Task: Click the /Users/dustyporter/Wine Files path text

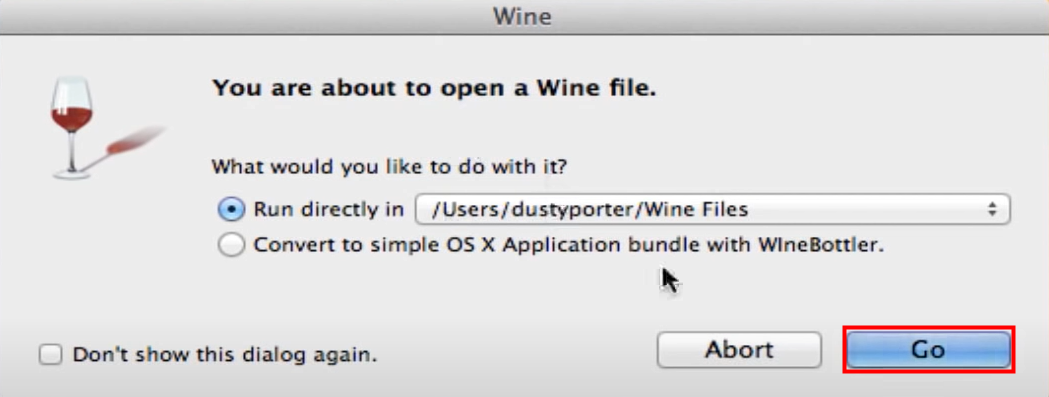Action: [589, 210]
